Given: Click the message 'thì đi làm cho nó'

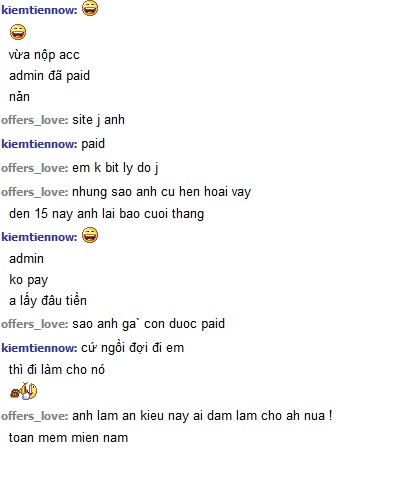Looking at the screenshot, I should tap(57, 369).
